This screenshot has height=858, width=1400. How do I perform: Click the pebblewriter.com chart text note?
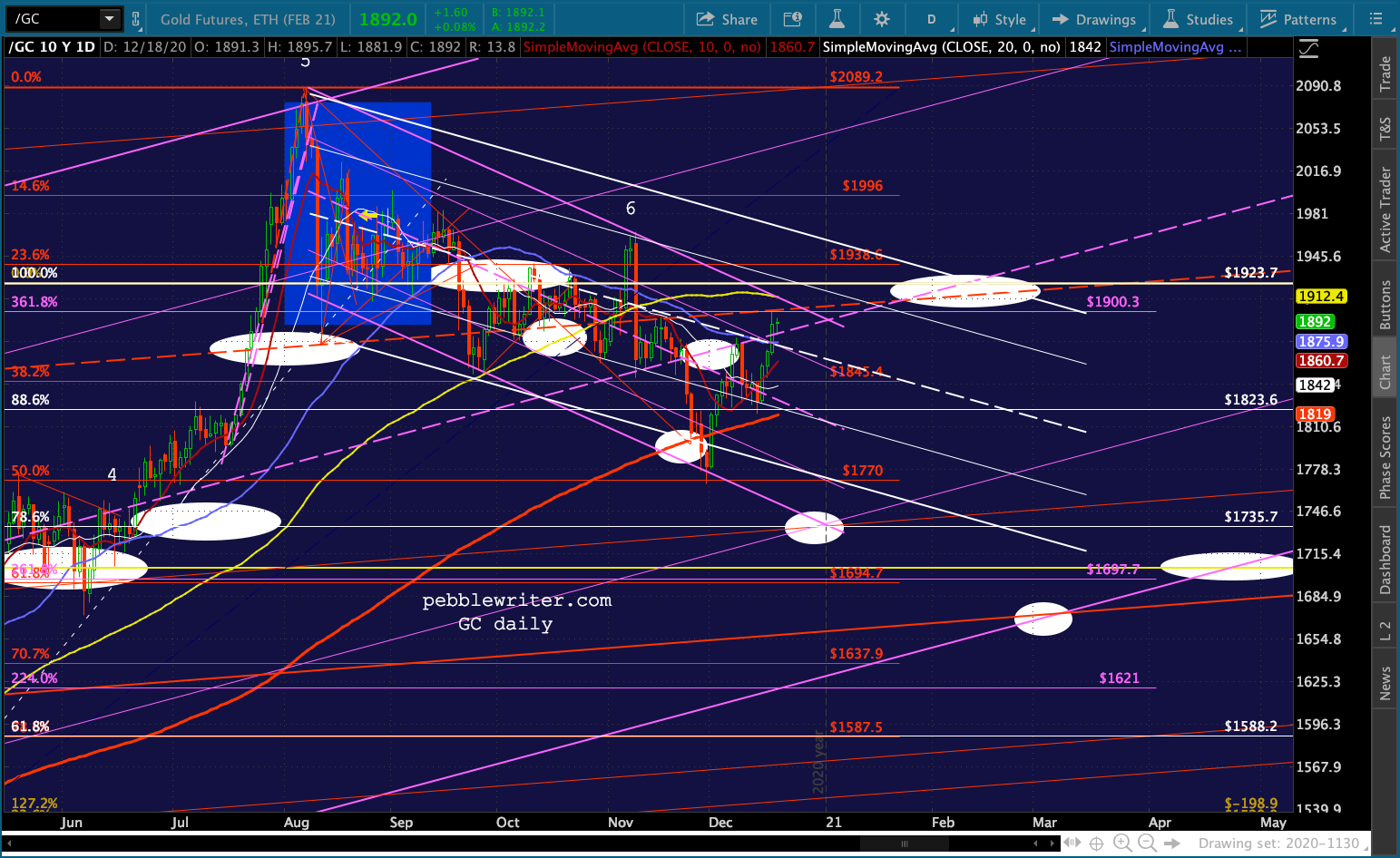[517, 600]
